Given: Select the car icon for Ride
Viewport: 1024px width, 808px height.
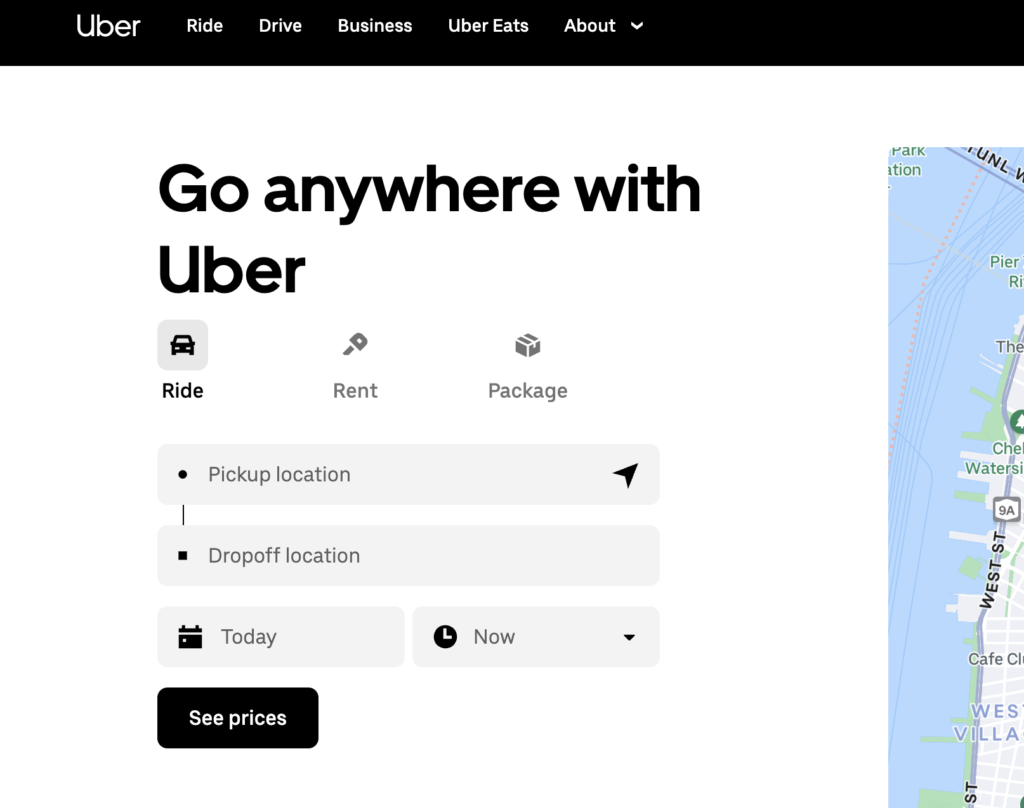Looking at the screenshot, I should tap(182, 344).
